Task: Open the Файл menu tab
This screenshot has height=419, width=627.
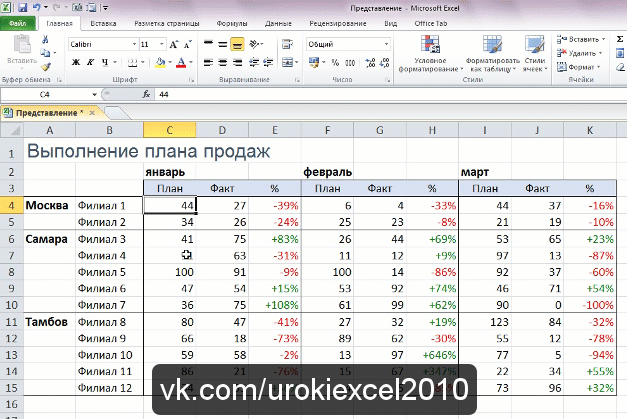Action: tap(18, 24)
